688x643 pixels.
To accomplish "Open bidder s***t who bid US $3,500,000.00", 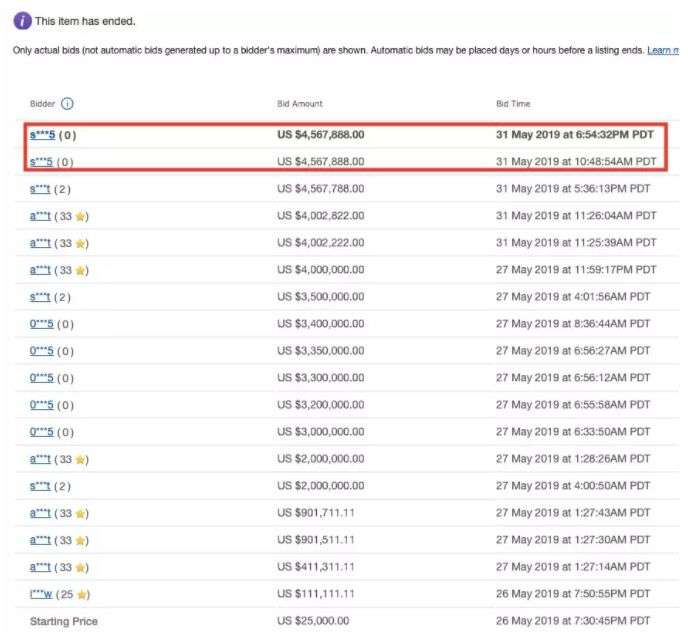I will [40, 297].
